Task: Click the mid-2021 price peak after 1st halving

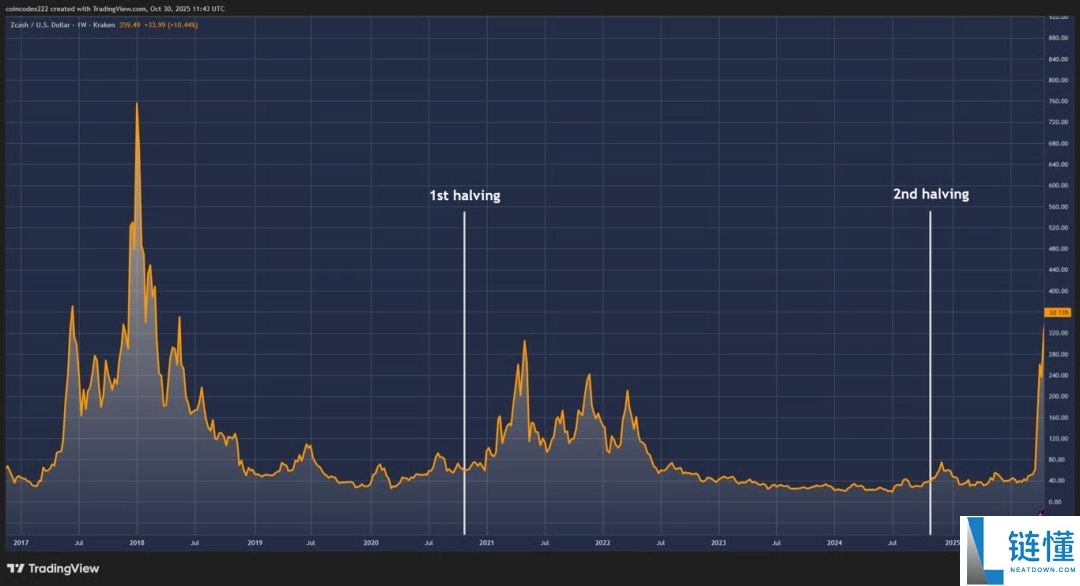Action: click(x=524, y=342)
